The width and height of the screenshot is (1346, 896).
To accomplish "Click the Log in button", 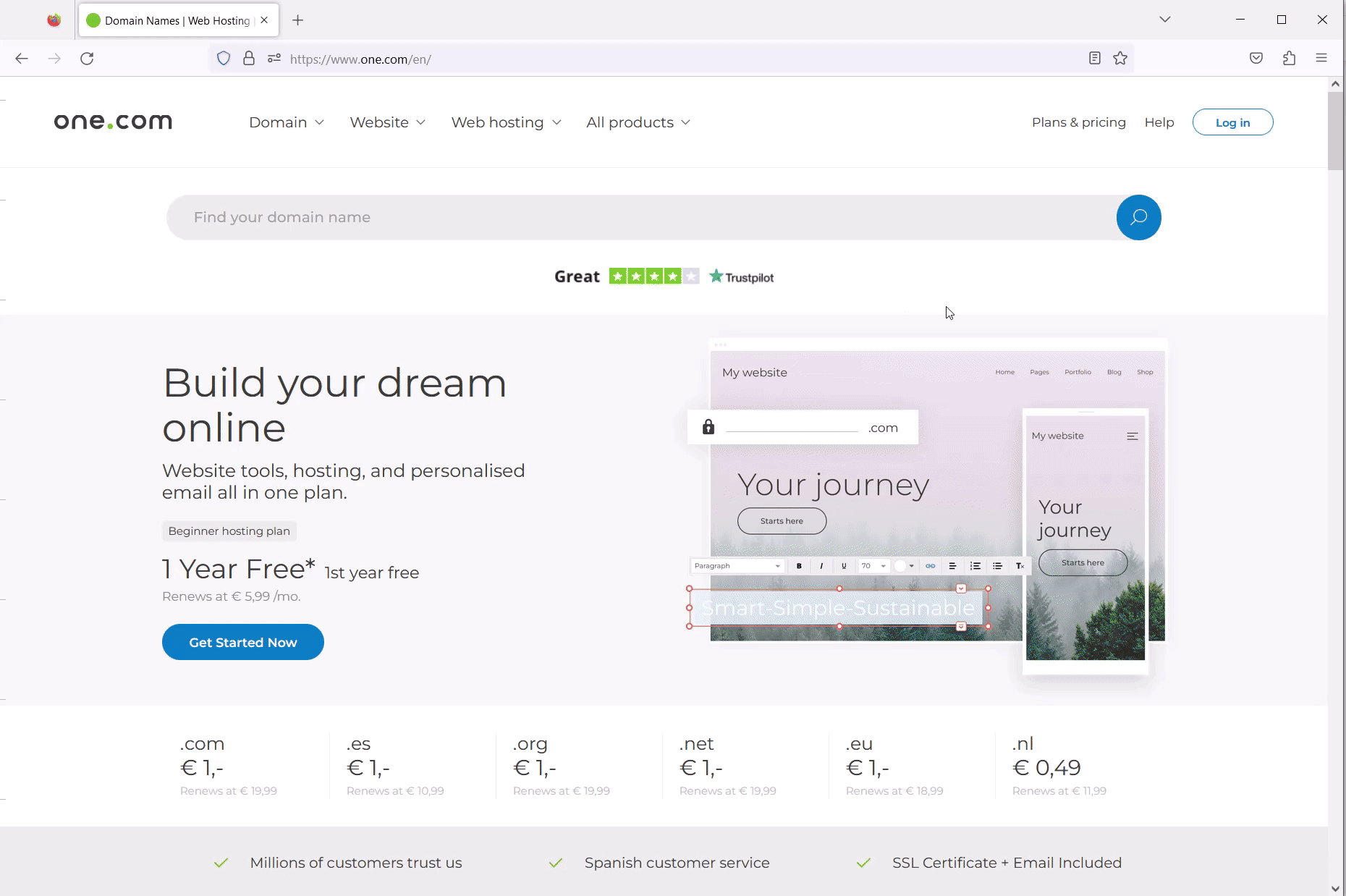I will (x=1232, y=122).
